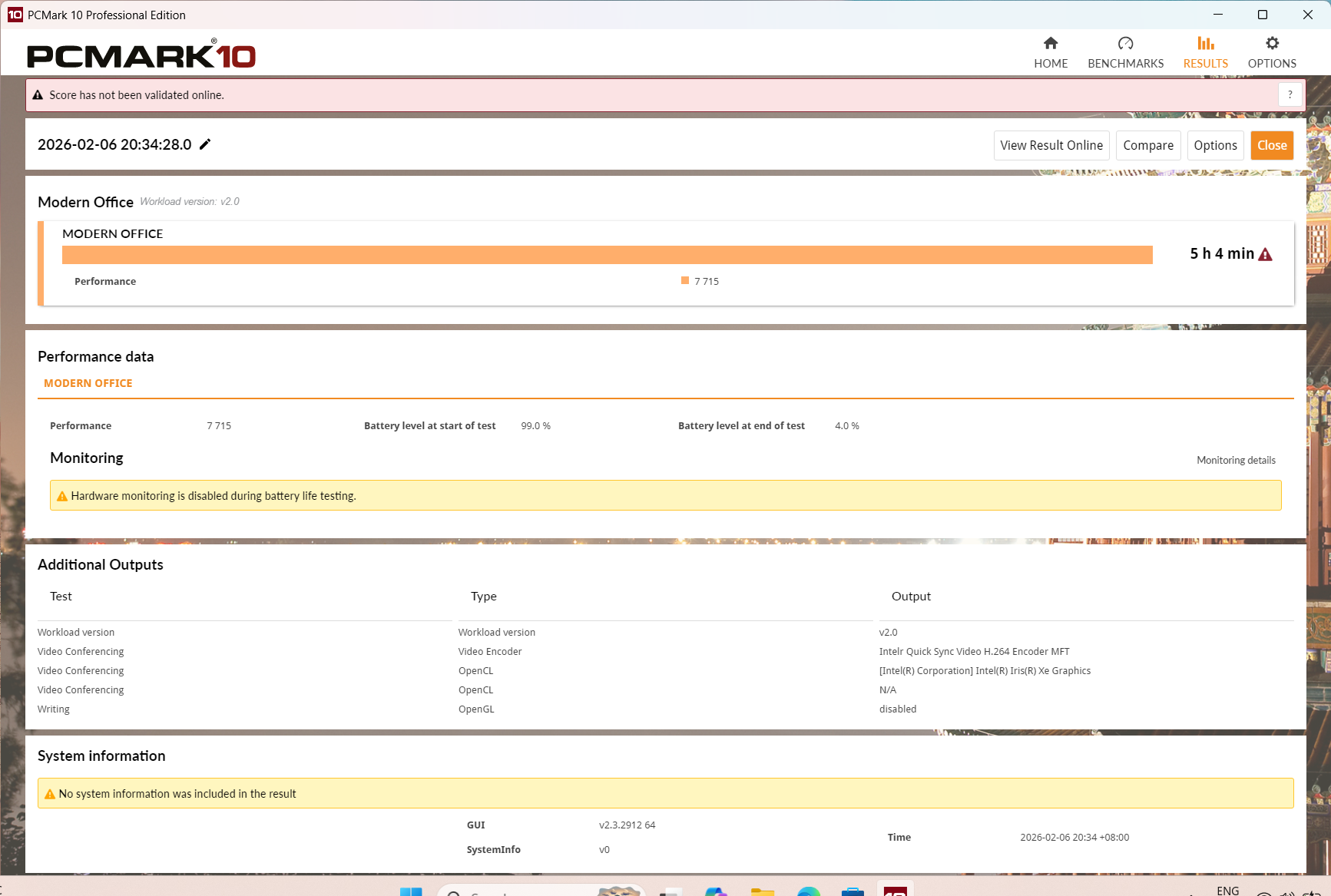The image size is (1331, 896).
Task: Select the 'Intelr Quick Sync Video H.264 Encoder MFT' output
Action: pyautogui.click(x=974, y=652)
